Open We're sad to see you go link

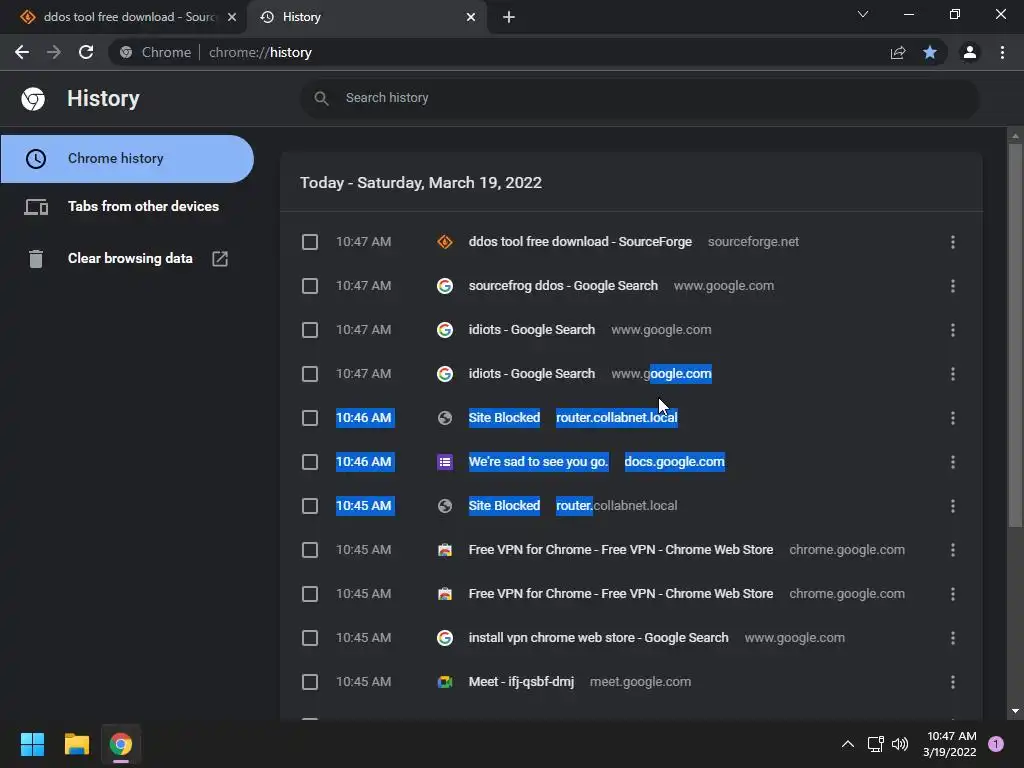click(538, 462)
